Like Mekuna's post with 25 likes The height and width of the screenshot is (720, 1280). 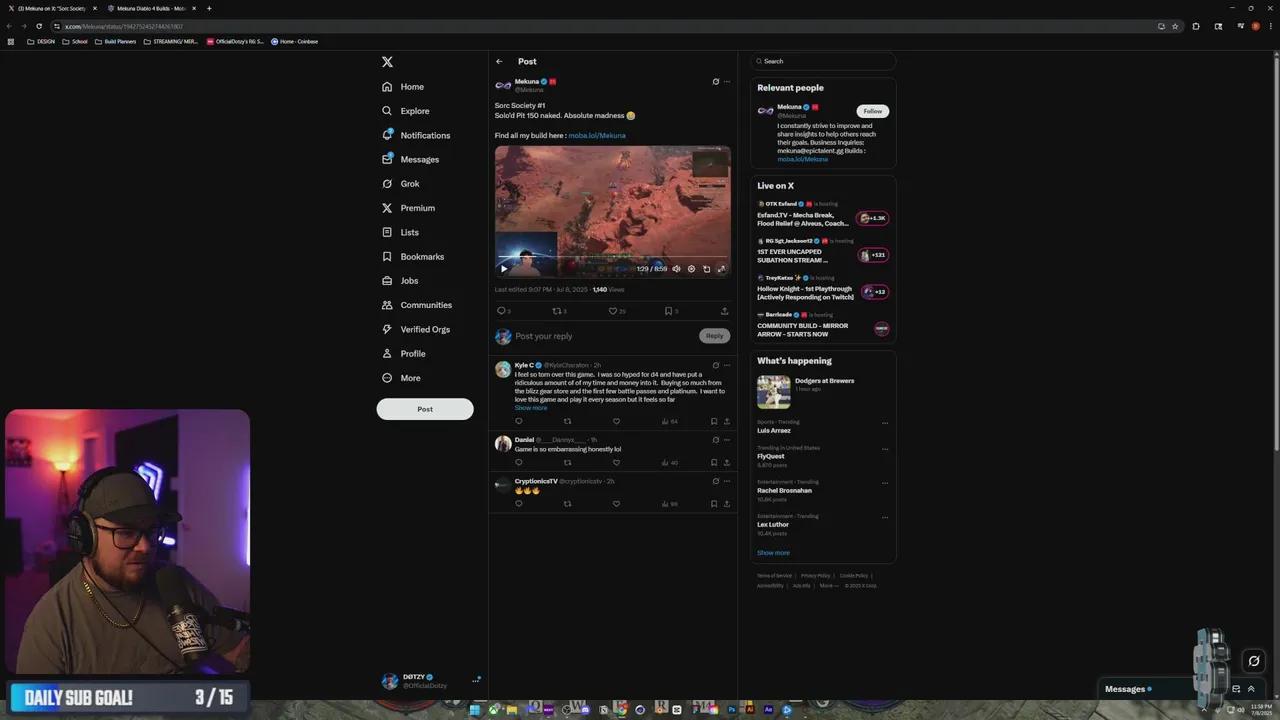613,311
